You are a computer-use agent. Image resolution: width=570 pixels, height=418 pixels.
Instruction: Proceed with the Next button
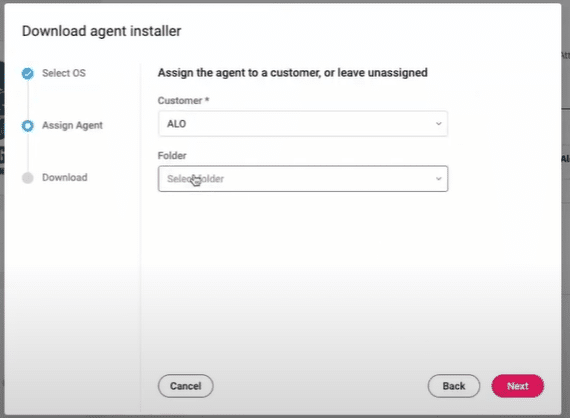[518, 386]
